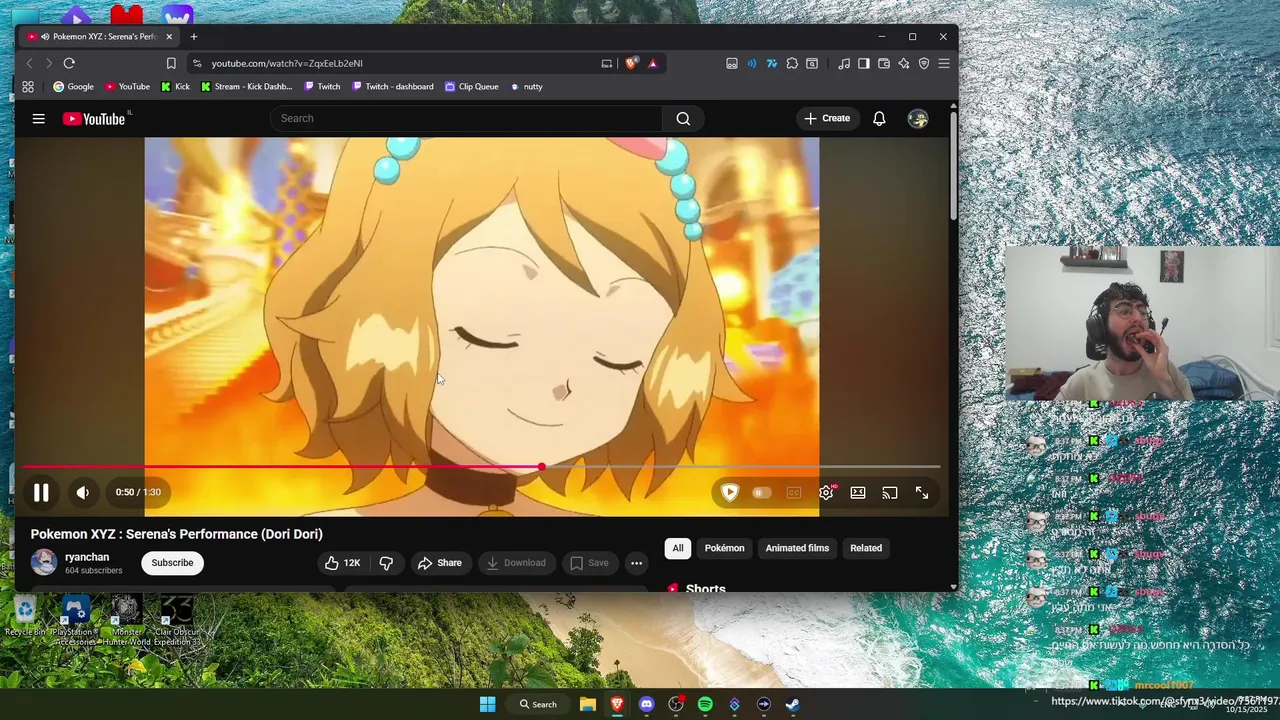Toggle theater mode in the player
This screenshot has height=720, width=1280.
point(858,492)
